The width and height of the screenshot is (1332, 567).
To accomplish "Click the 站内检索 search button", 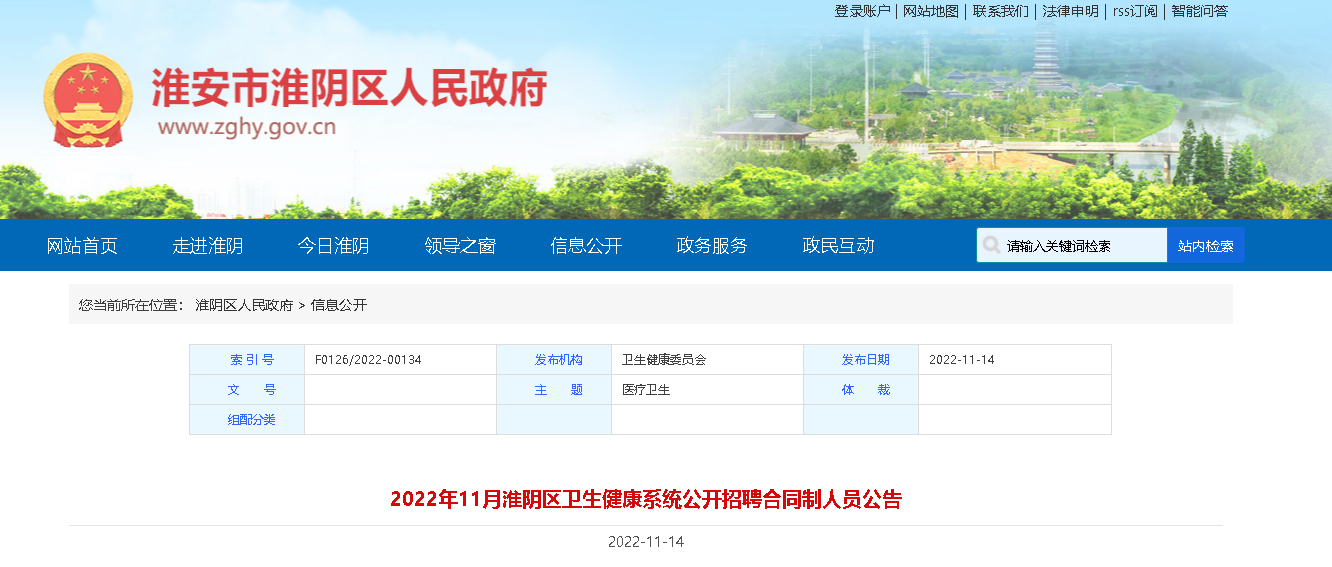I will coord(1206,245).
